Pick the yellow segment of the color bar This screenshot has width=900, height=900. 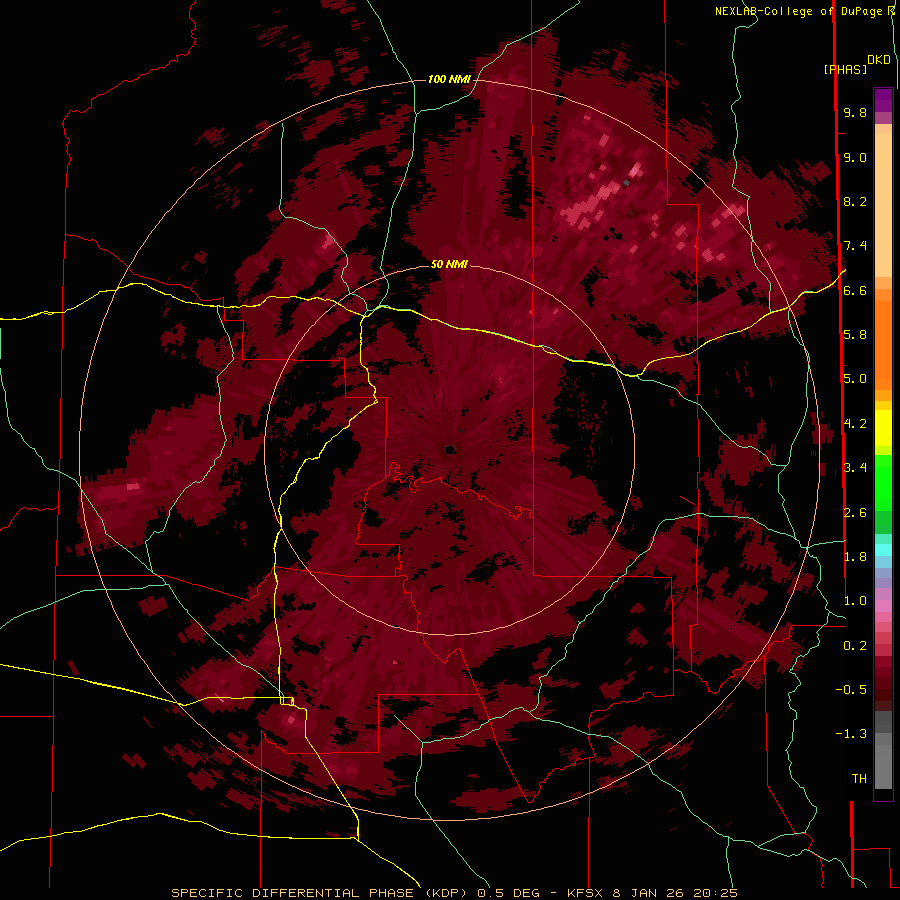(x=883, y=428)
